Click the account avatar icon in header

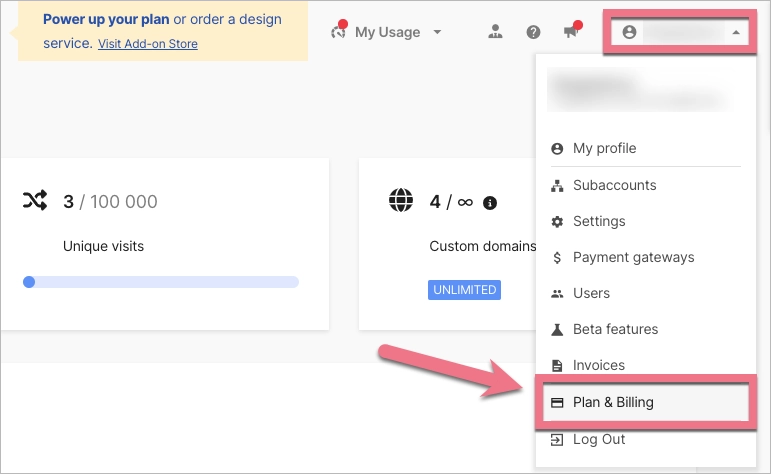629,32
